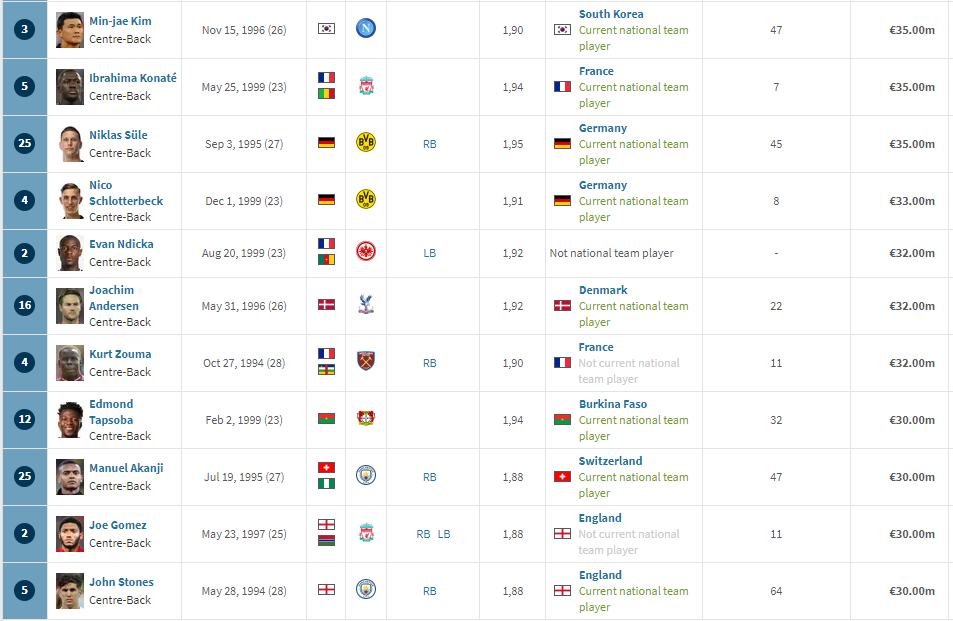Click the Denmark national team link
953x621 pixels.
pos(603,290)
